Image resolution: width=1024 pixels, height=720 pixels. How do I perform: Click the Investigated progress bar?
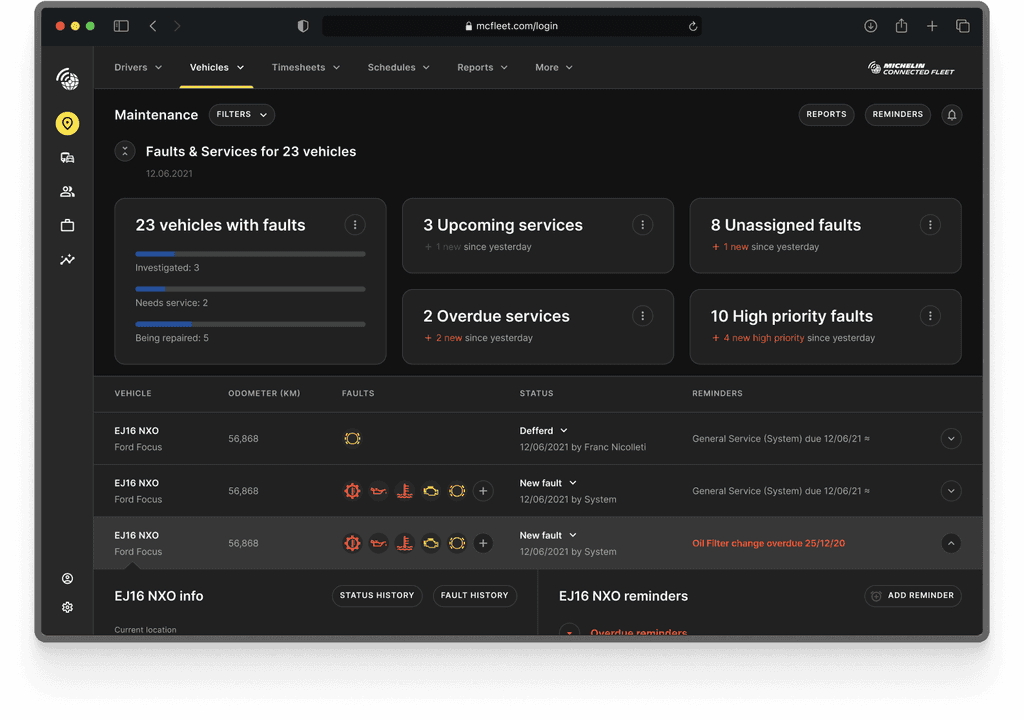[250, 254]
